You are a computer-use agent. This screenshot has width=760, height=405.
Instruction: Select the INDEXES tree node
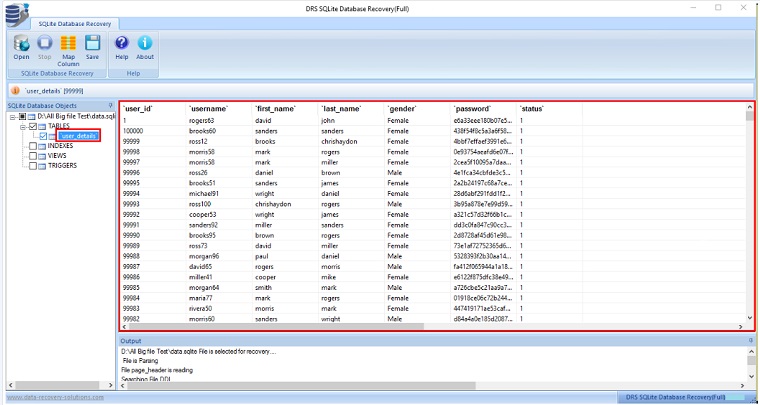click(x=61, y=146)
